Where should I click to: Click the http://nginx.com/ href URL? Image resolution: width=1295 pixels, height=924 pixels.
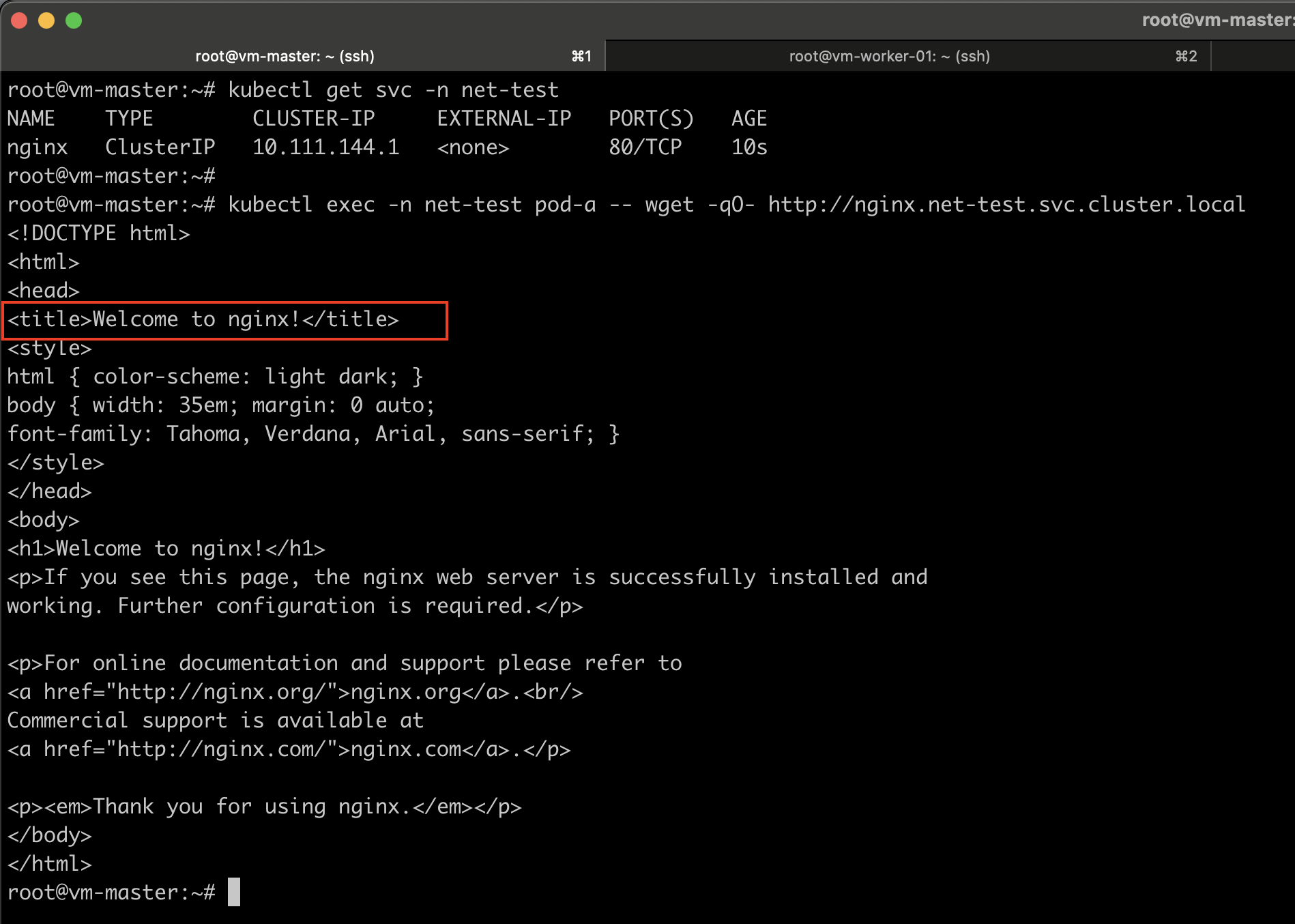click(x=220, y=749)
